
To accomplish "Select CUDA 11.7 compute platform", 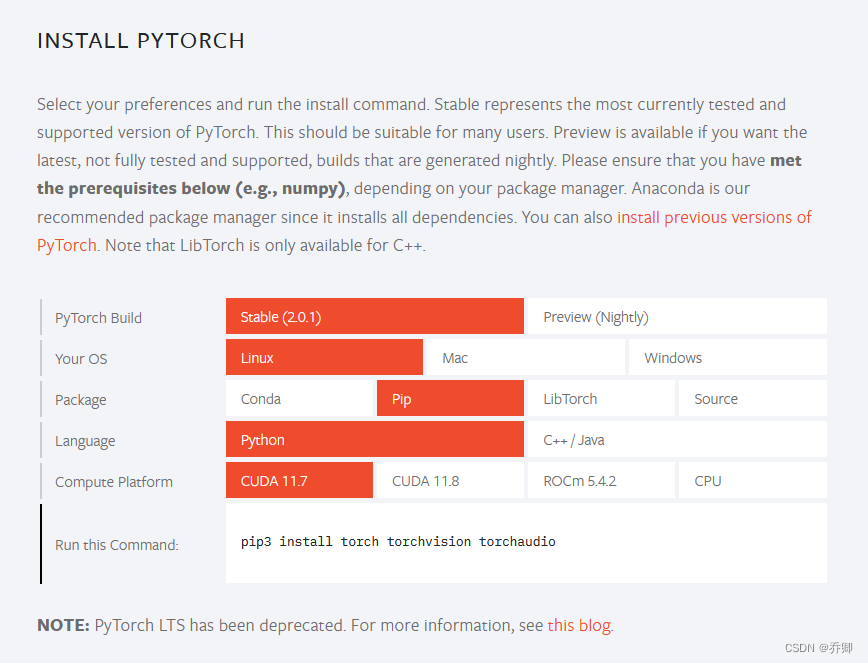I will click(x=299, y=480).
